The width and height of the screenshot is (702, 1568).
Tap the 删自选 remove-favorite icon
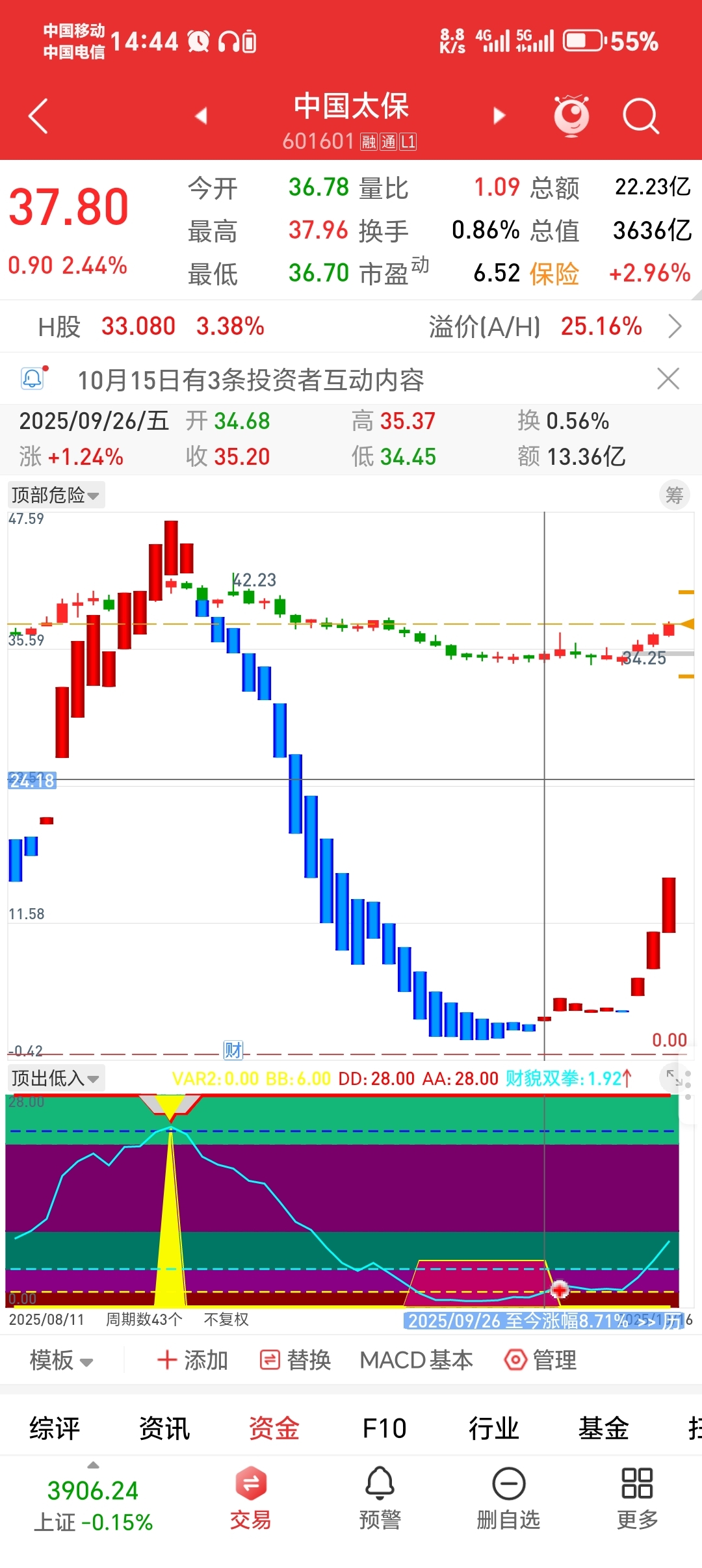(x=508, y=1483)
